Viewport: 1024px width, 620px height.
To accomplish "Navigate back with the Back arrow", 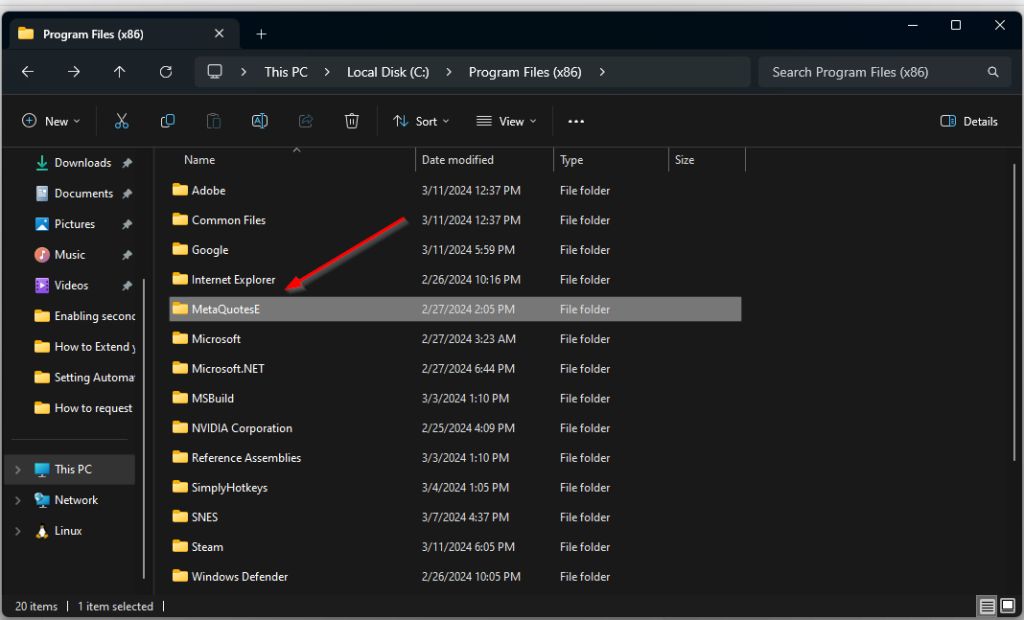I will (x=28, y=72).
